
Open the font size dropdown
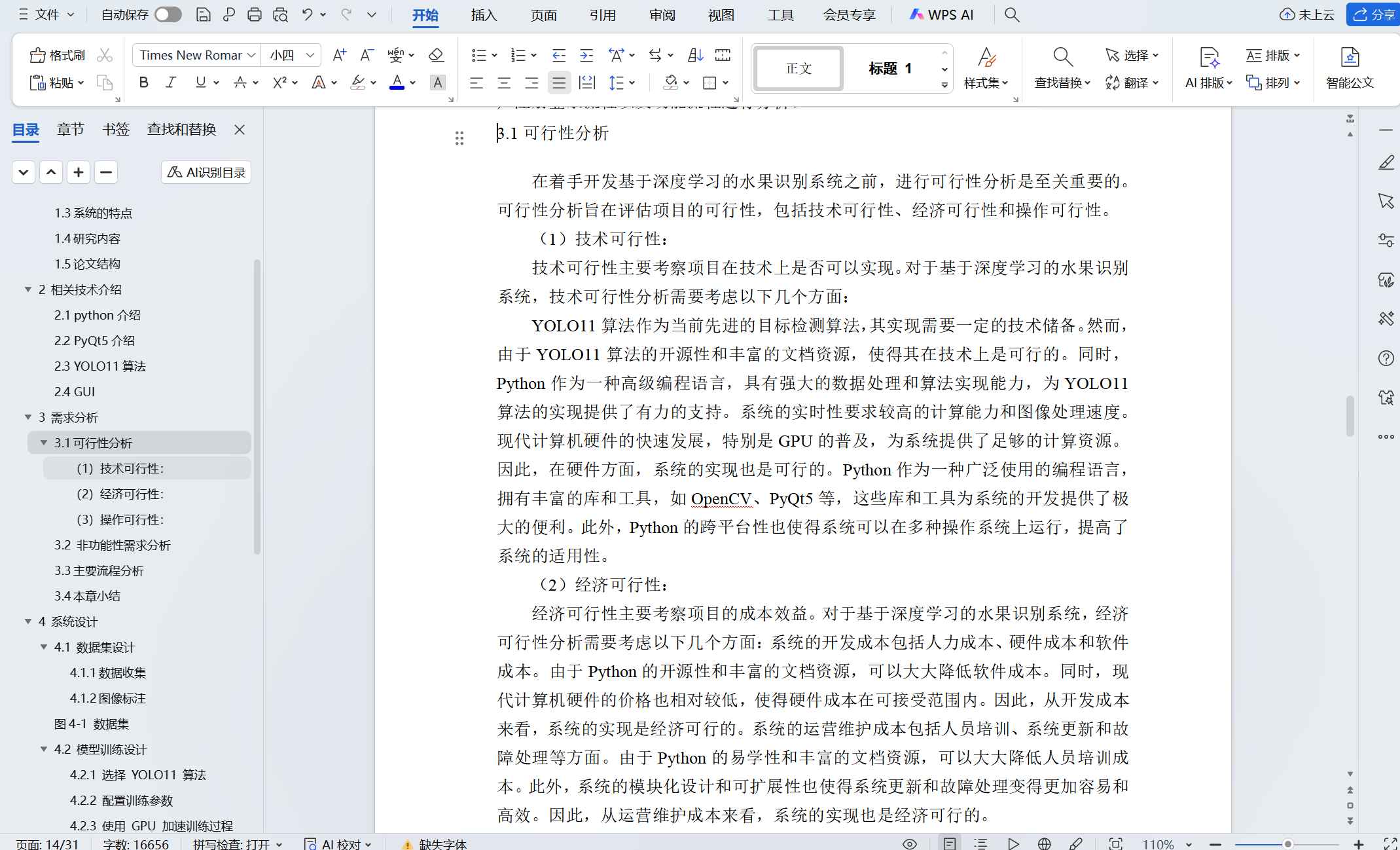tap(311, 55)
